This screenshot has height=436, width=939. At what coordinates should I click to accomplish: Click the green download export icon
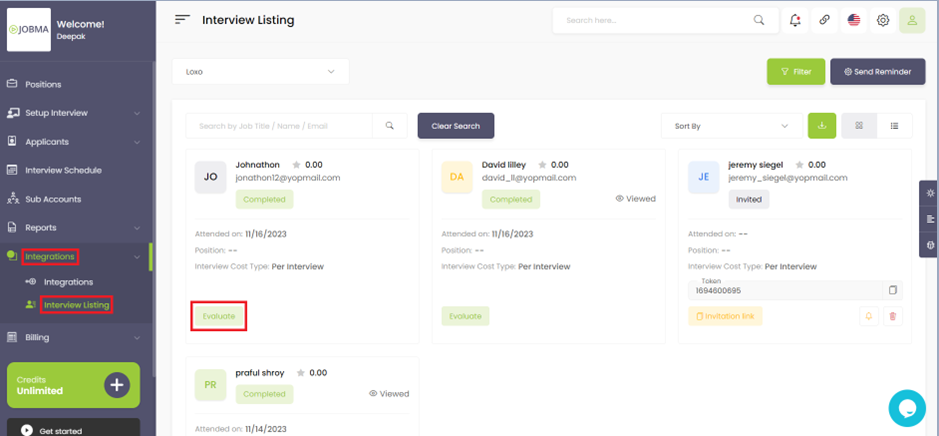(x=822, y=126)
